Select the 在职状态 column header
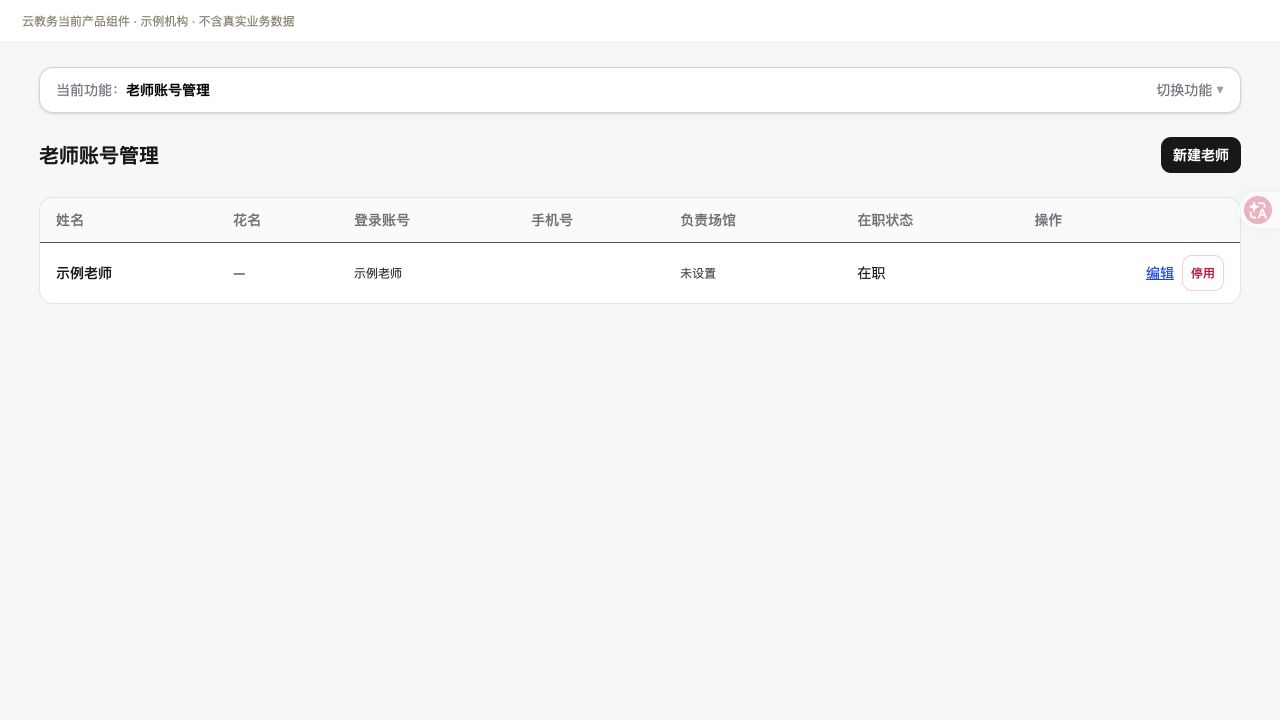Image resolution: width=1280 pixels, height=720 pixels. [885, 220]
